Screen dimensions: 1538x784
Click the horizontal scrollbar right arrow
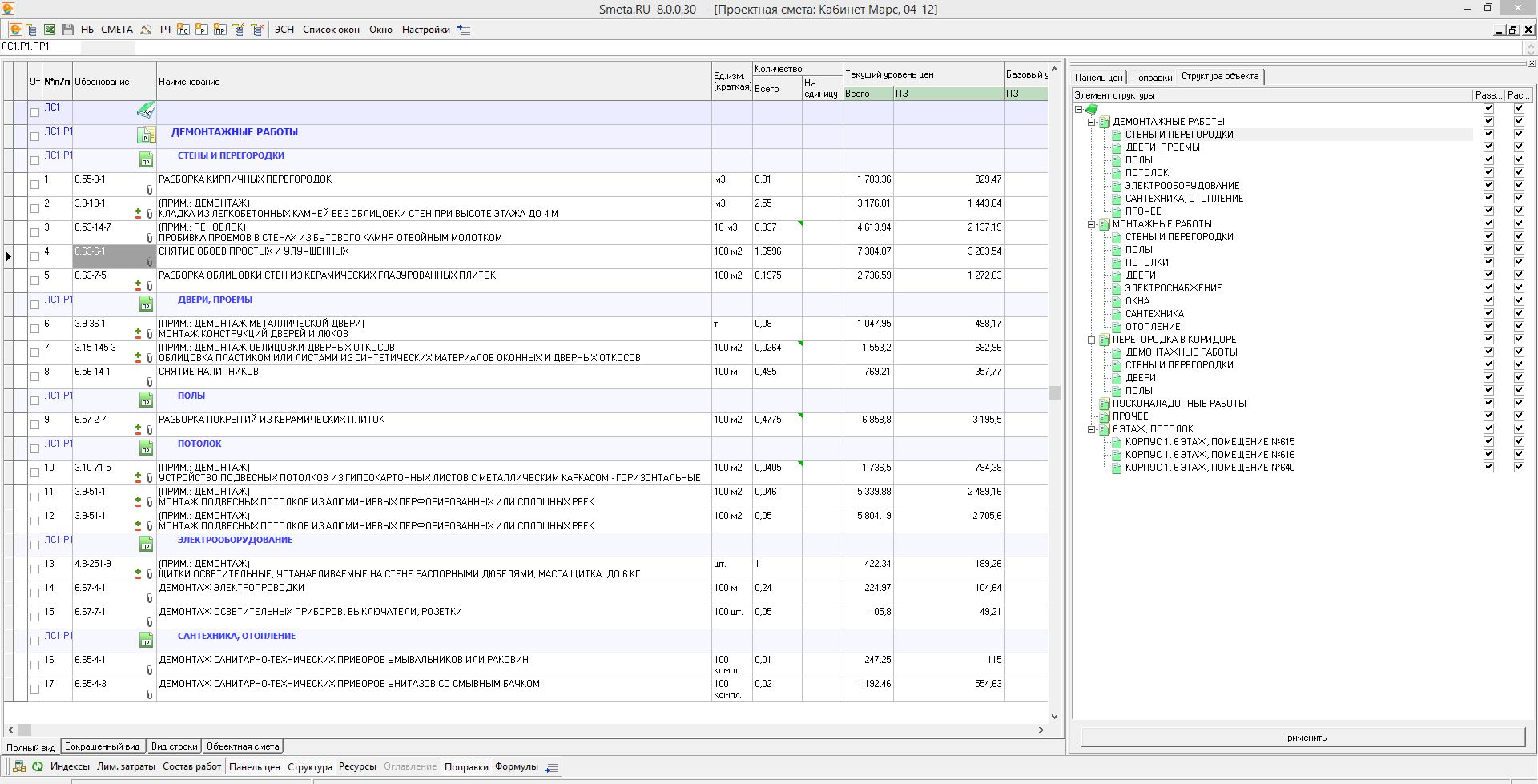coord(1041,730)
